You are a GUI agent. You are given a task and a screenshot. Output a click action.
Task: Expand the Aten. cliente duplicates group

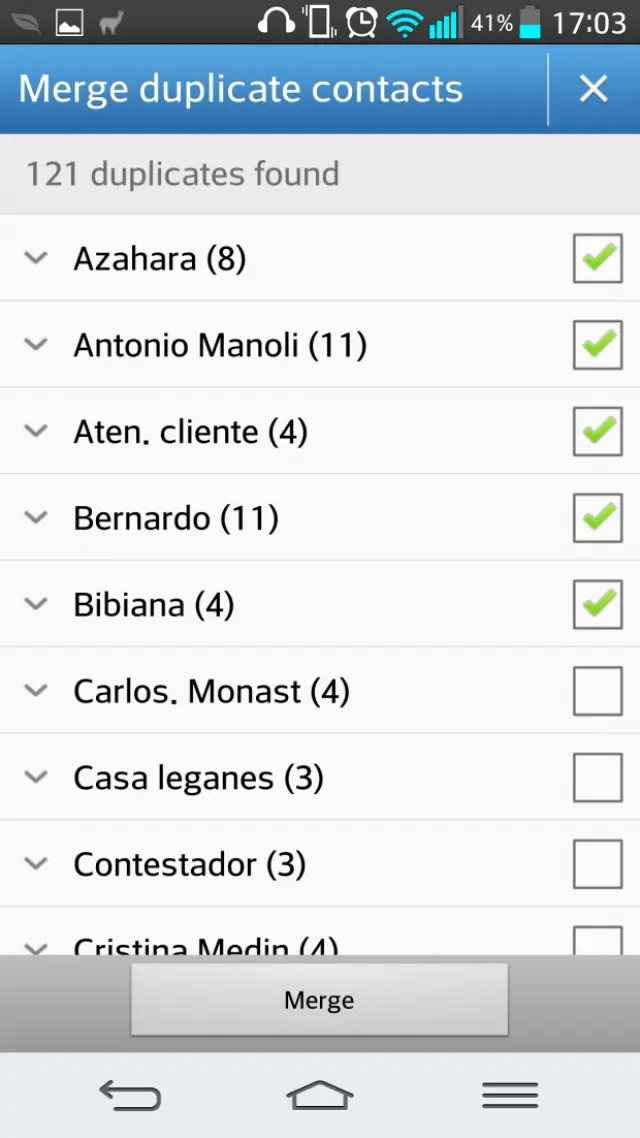click(x=36, y=432)
